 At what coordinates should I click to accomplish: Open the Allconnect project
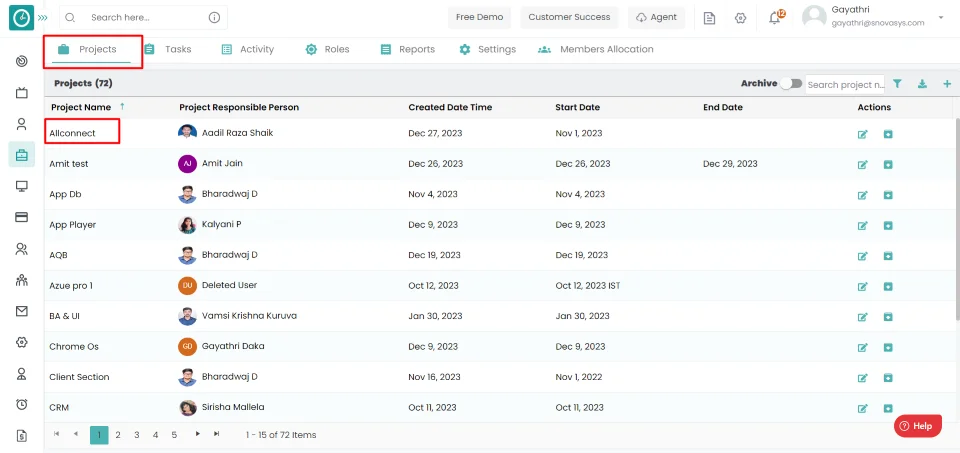point(72,133)
